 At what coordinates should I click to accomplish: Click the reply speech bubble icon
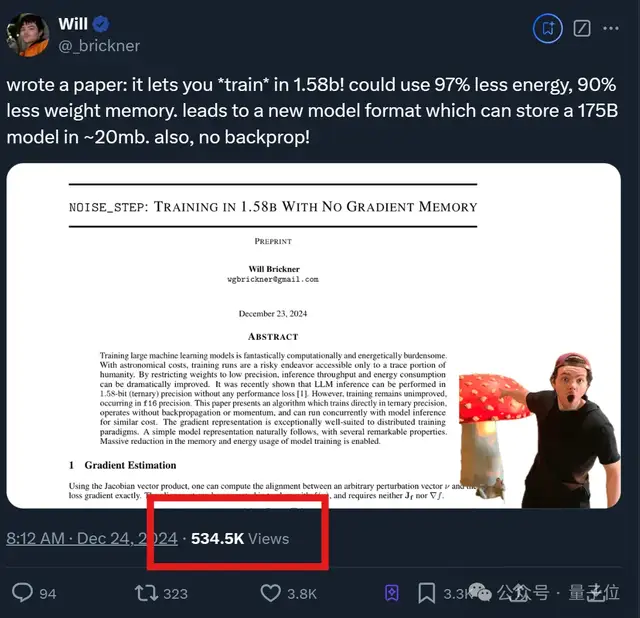coord(22,593)
